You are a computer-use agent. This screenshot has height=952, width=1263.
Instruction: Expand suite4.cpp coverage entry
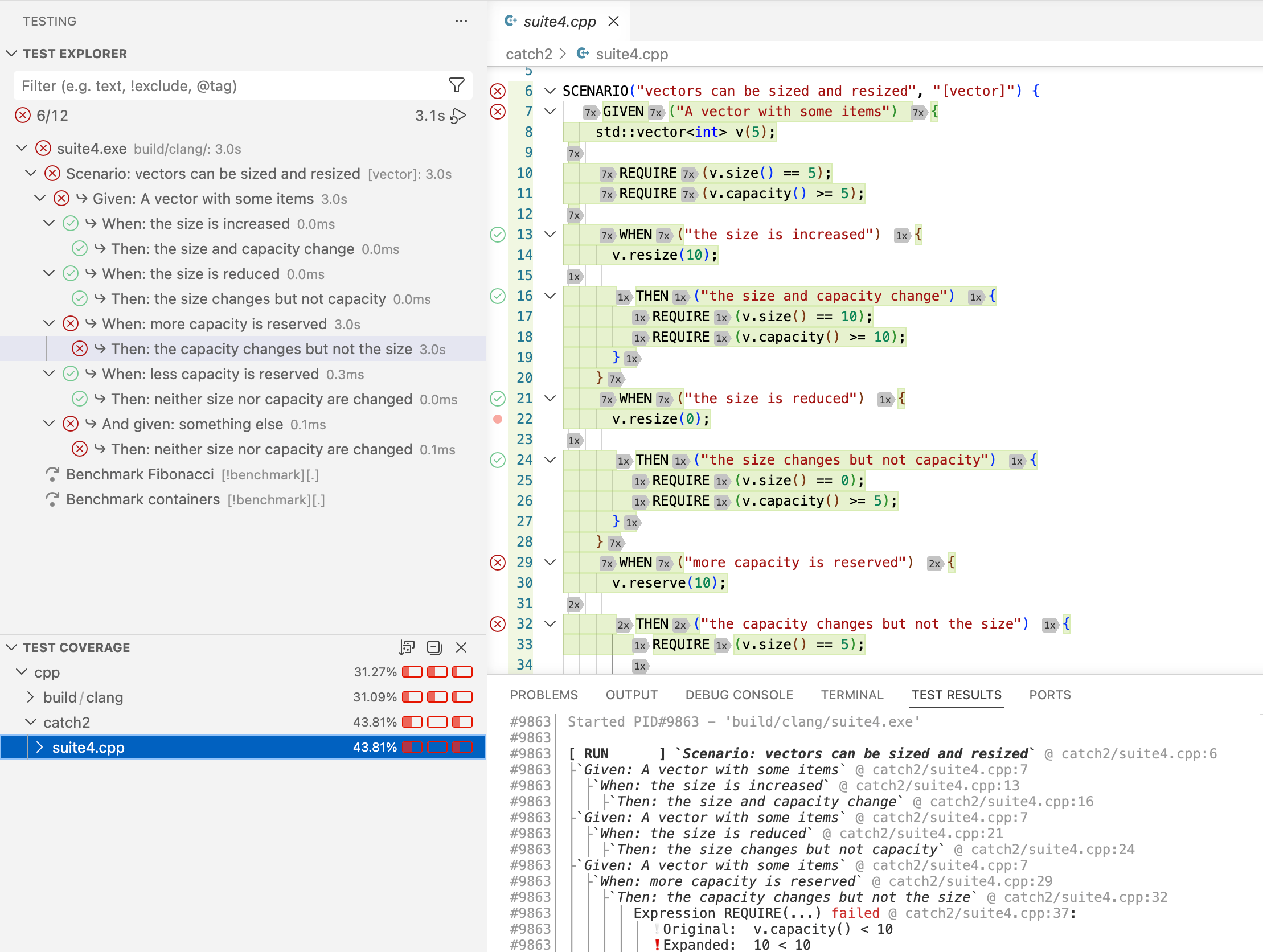click(x=39, y=747)
